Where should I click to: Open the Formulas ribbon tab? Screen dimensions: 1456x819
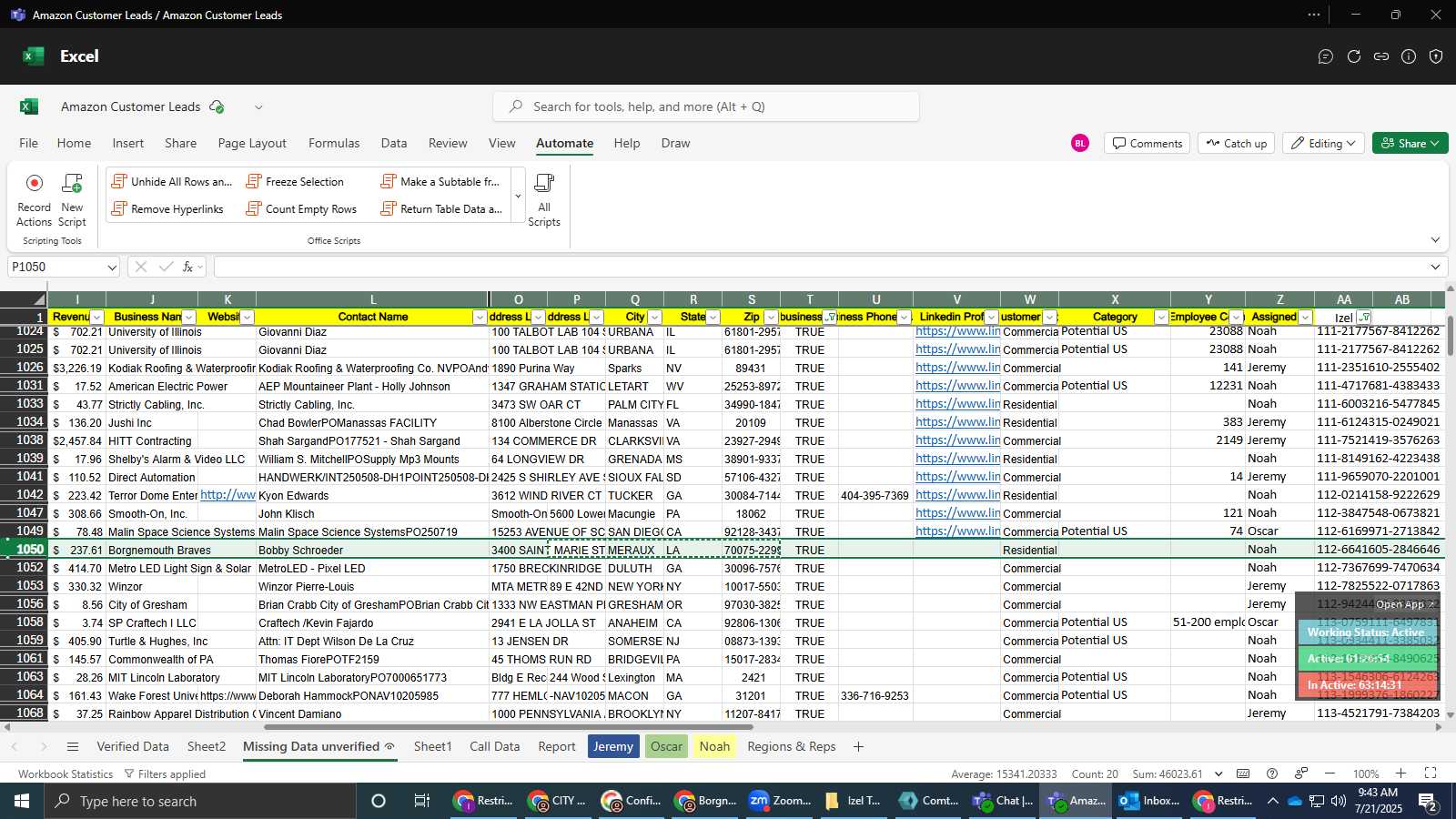(x=334, y=143)
